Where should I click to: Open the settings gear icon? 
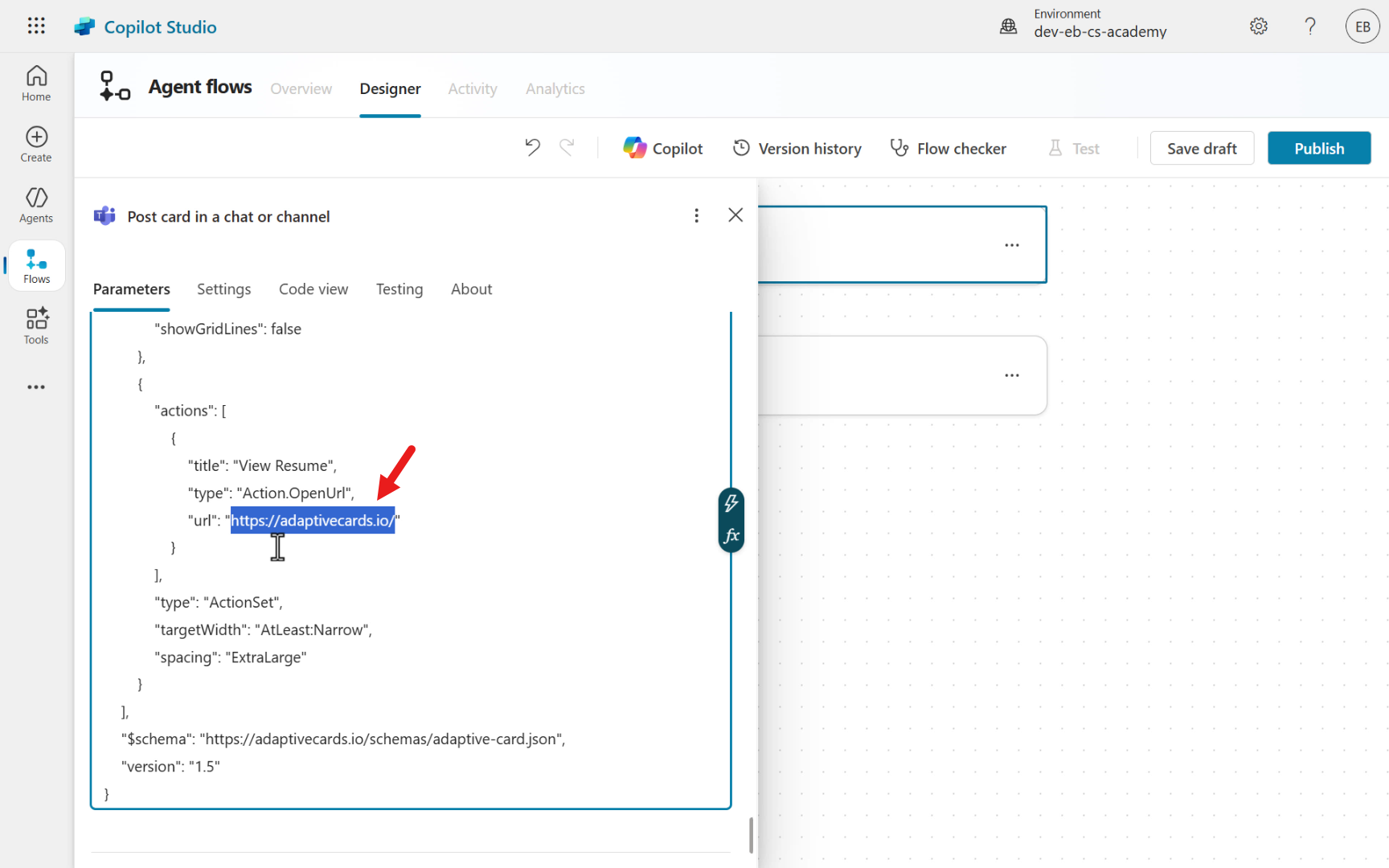(1258, 27)
